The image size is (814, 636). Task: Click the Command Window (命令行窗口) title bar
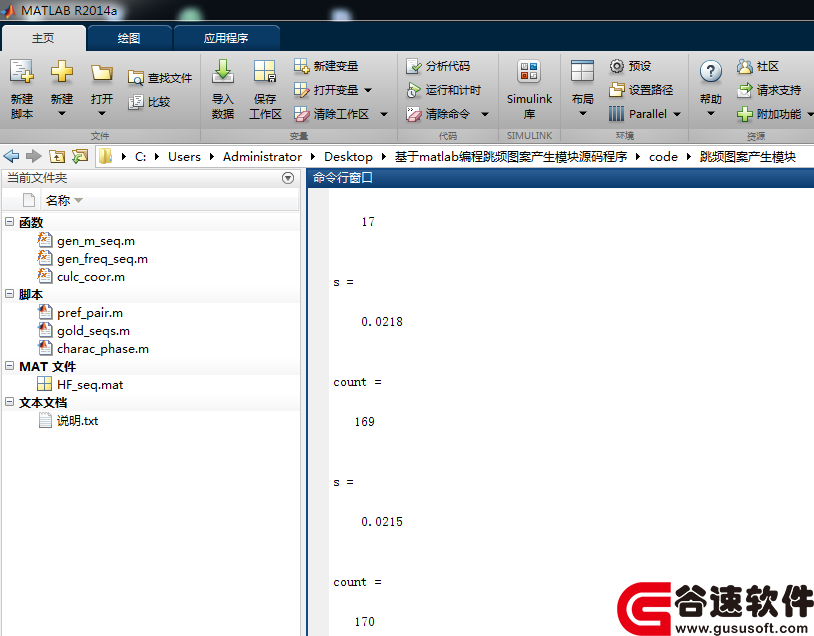tap(561, 178)
